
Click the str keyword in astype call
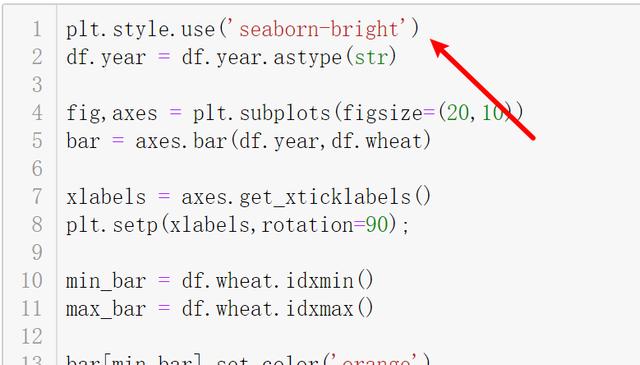tap(370, 57)
